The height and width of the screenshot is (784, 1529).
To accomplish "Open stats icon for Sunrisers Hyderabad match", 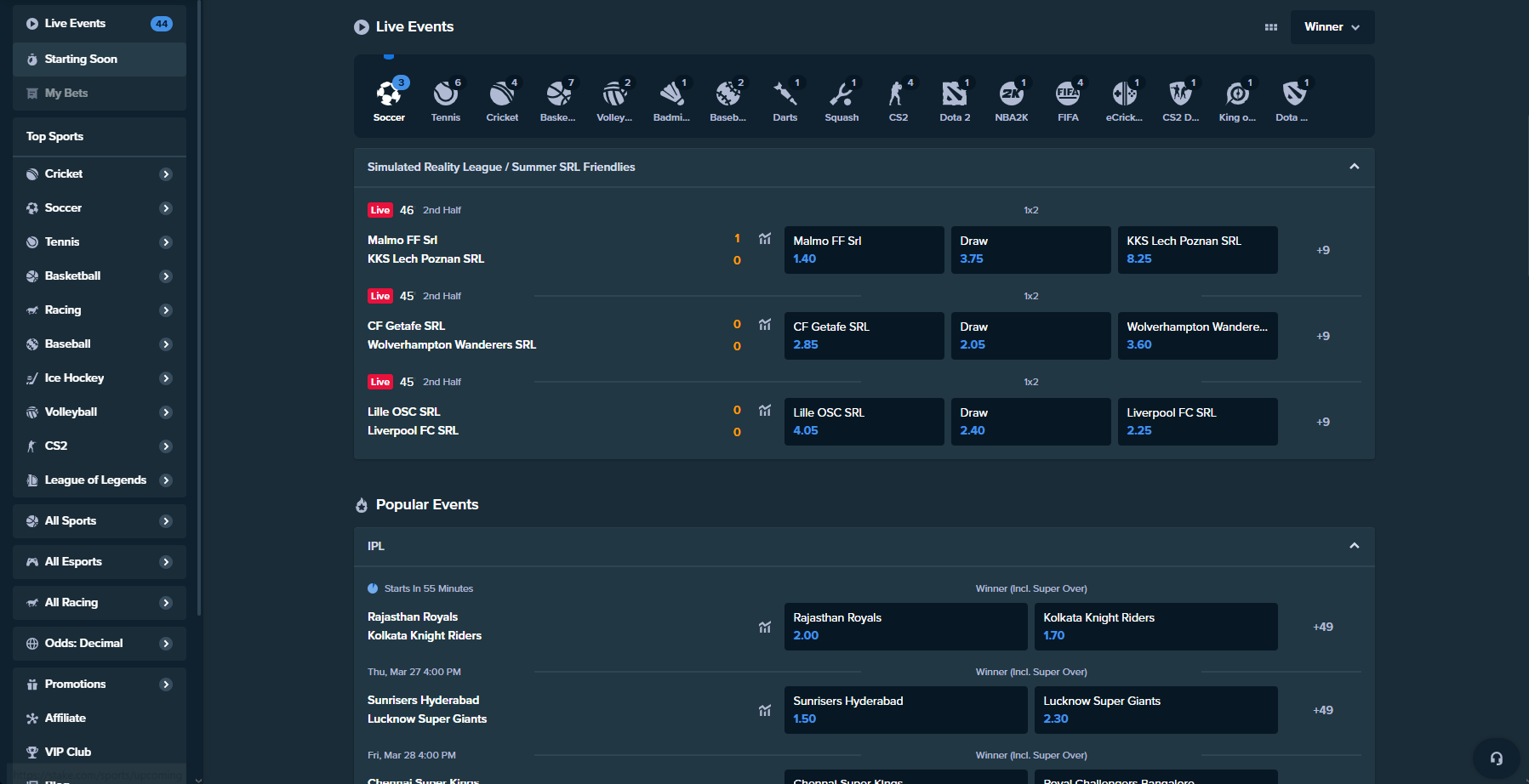I will click(765, 710).
